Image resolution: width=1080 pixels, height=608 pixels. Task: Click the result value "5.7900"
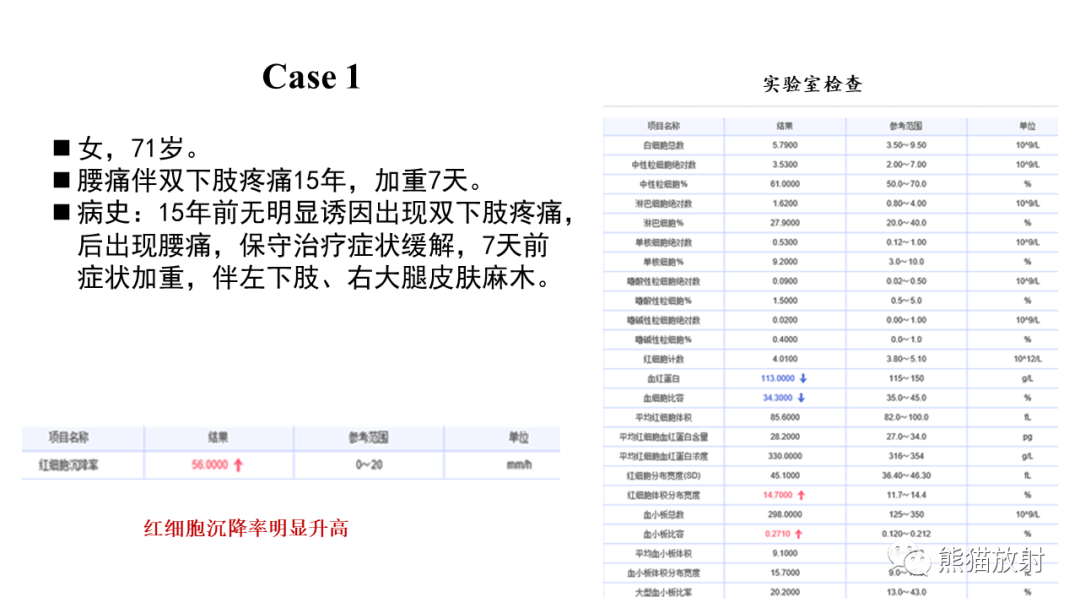tap(785, 145)
